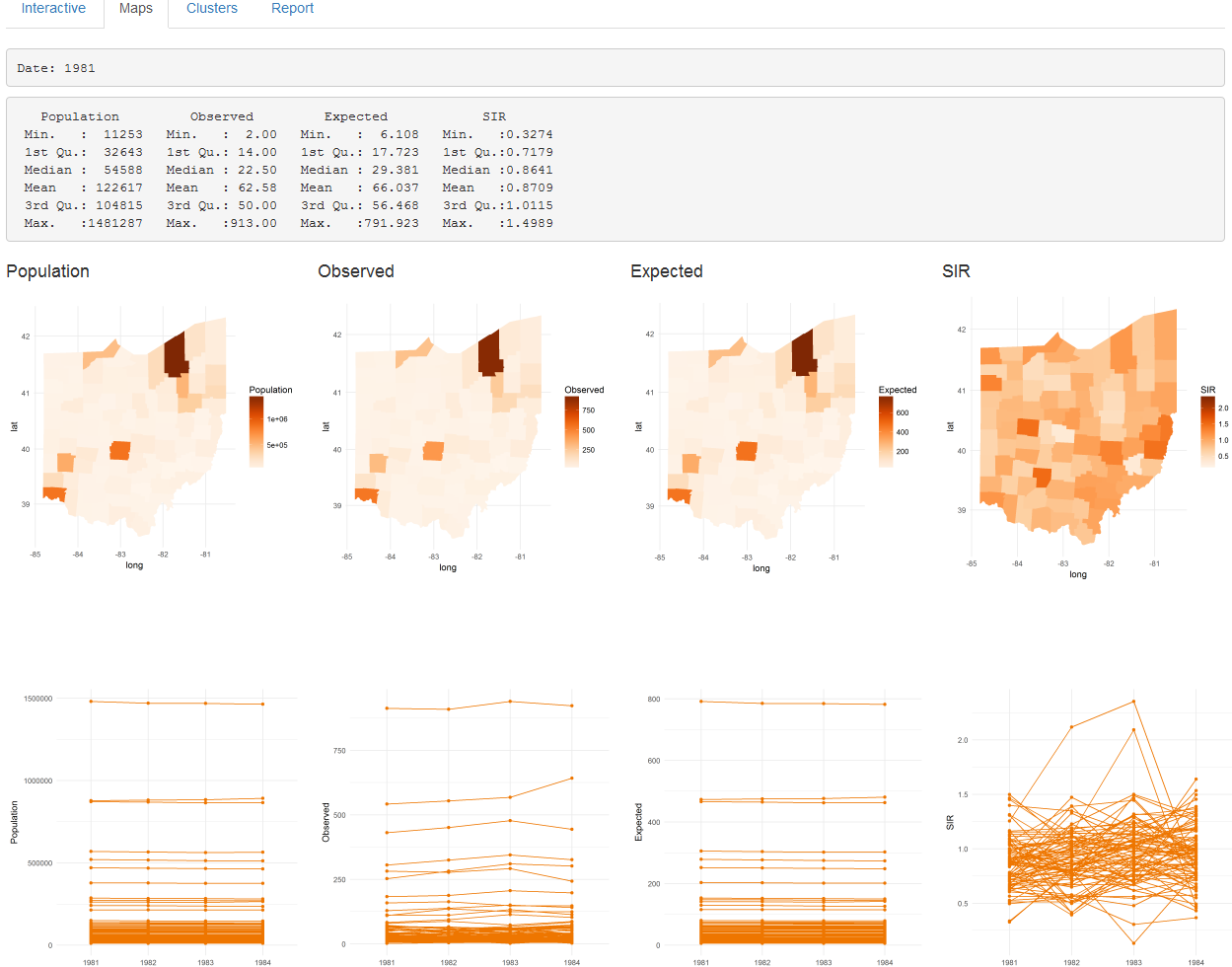
Task: Click the summary statistics table panel
Action: (615, 169)
